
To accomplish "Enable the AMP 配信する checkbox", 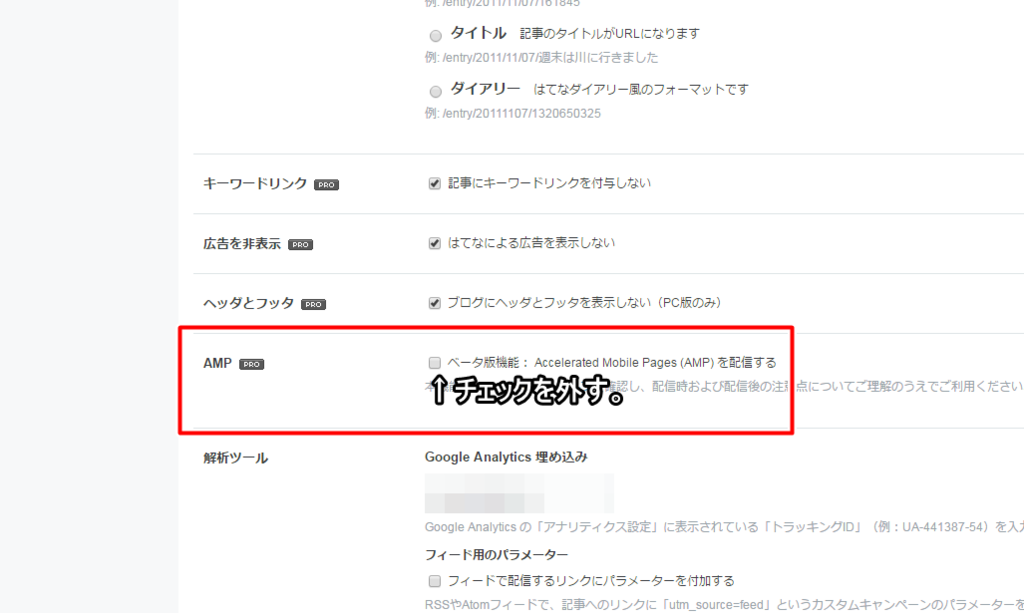I will [x=434, y=363].
